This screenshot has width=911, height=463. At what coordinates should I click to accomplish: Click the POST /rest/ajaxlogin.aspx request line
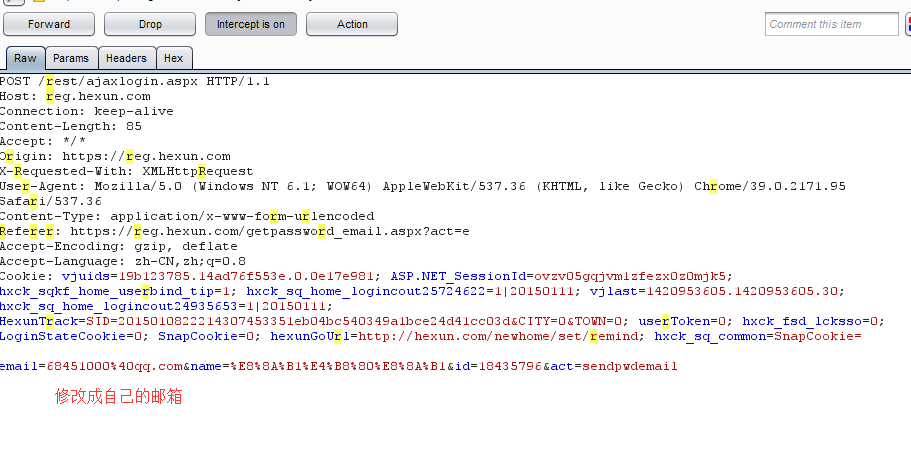135,81
